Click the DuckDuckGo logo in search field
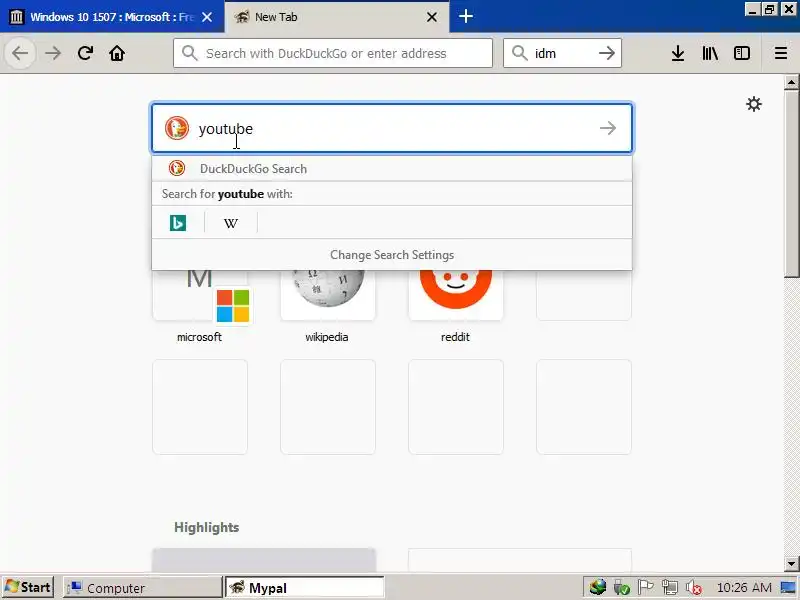800x600 pixels. pyautogui.click(x=177, y=128)
